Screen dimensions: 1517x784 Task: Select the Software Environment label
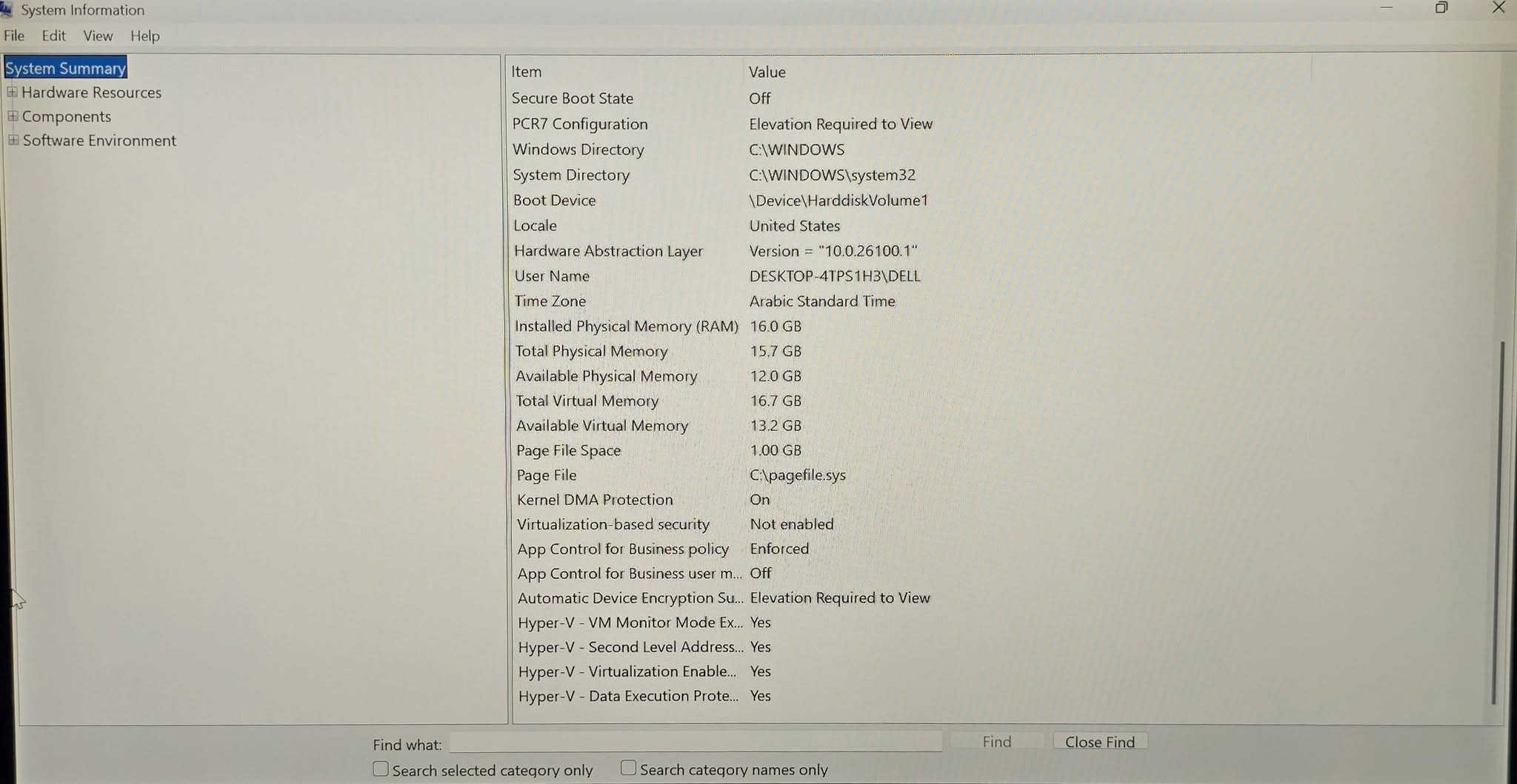coord(99,141)
